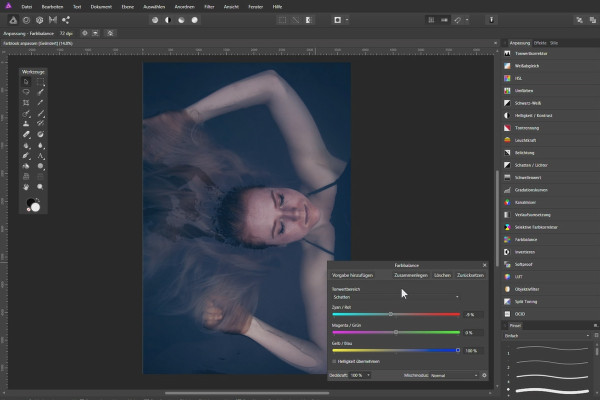600x400 pixels.
Task: Select the Erase Brush tool
Action: (26, 134)
